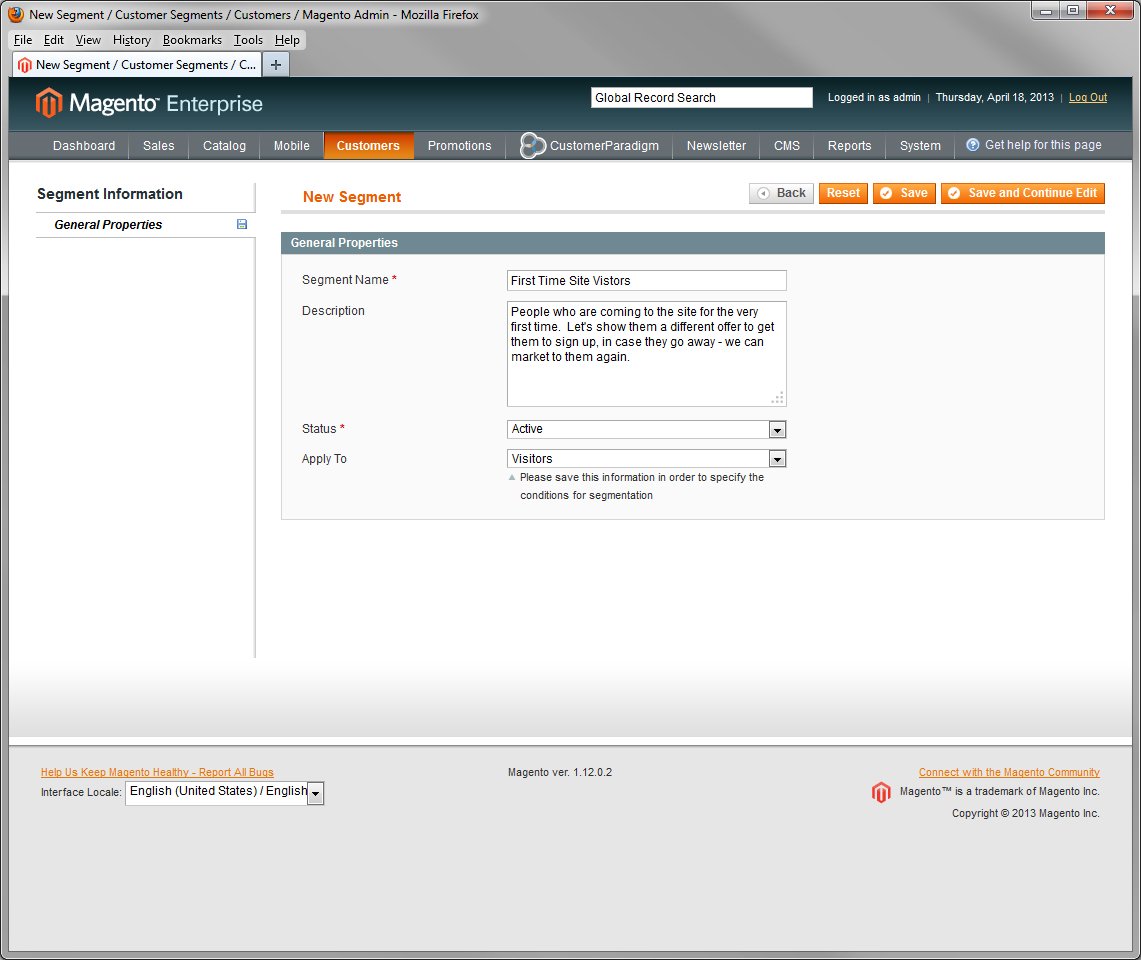Open Firefox Edit menu

(54, 40)
